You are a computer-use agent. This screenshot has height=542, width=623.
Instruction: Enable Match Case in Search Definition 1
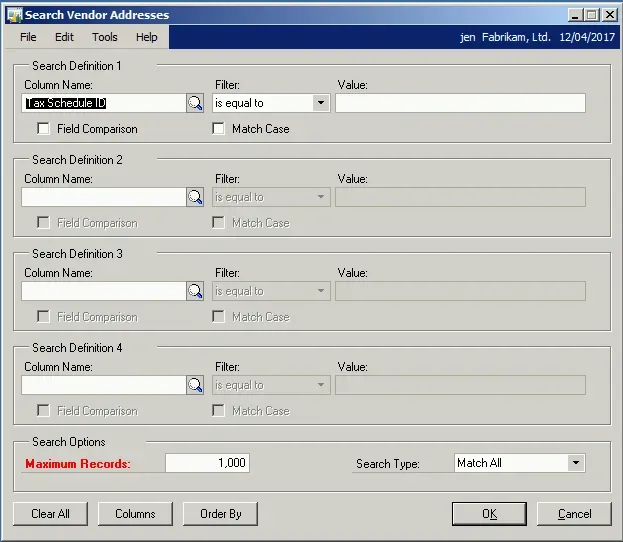click(x=219, y=129)
